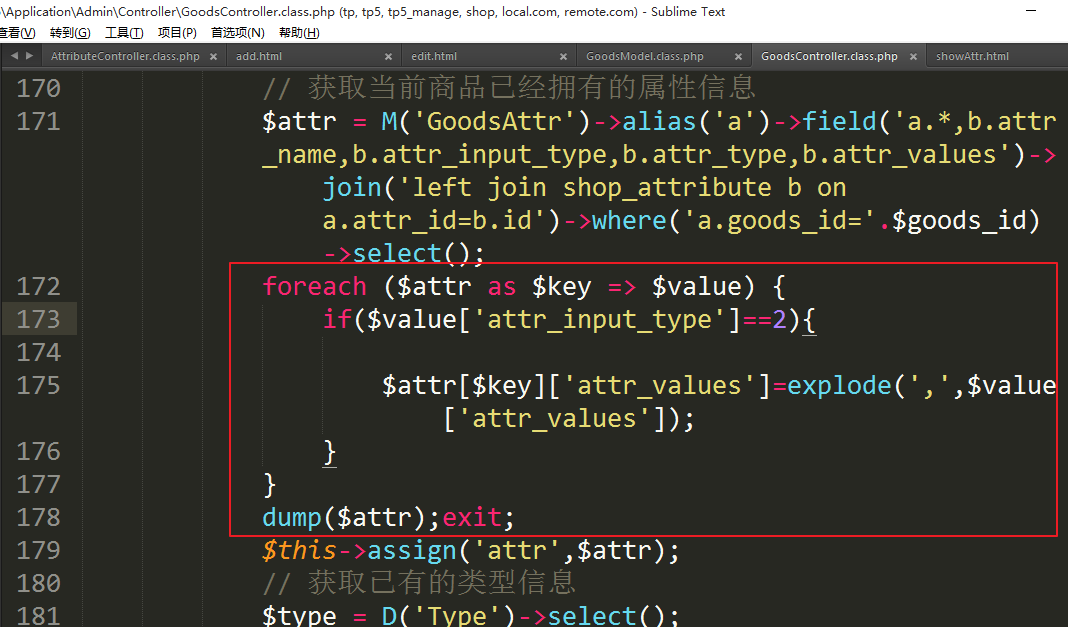This screenshot has width=1068, height=627.
Task: Select the AttributeController.class.php tab
Action: (124, 57)
